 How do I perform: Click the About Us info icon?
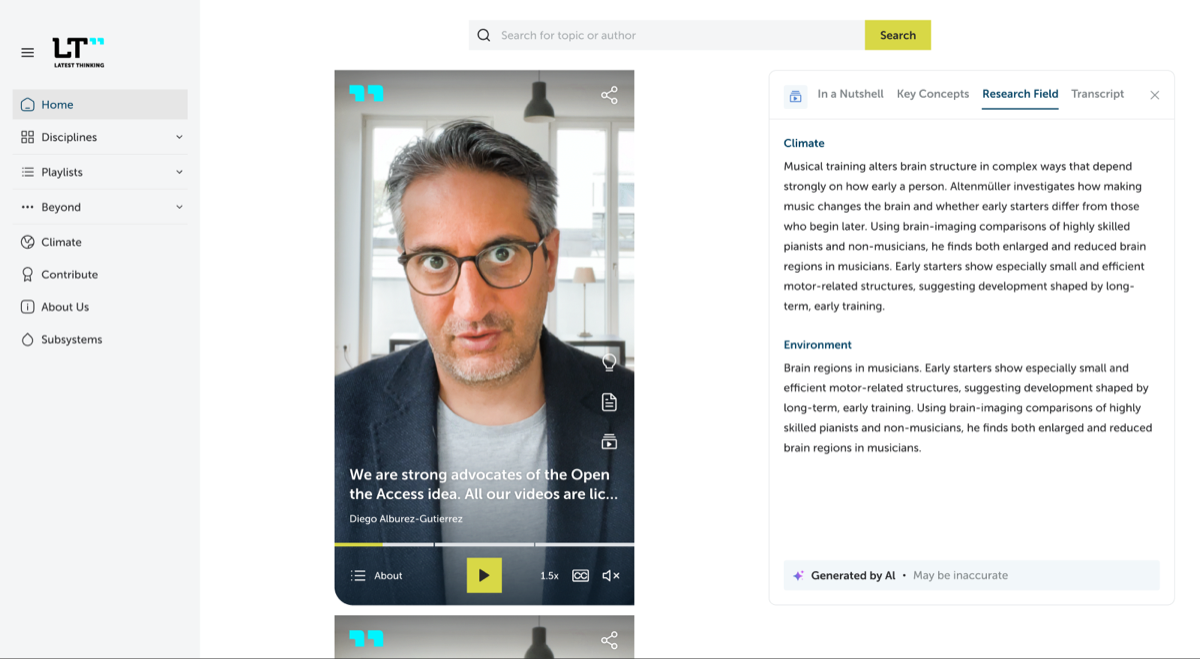[x=27, y=307]
